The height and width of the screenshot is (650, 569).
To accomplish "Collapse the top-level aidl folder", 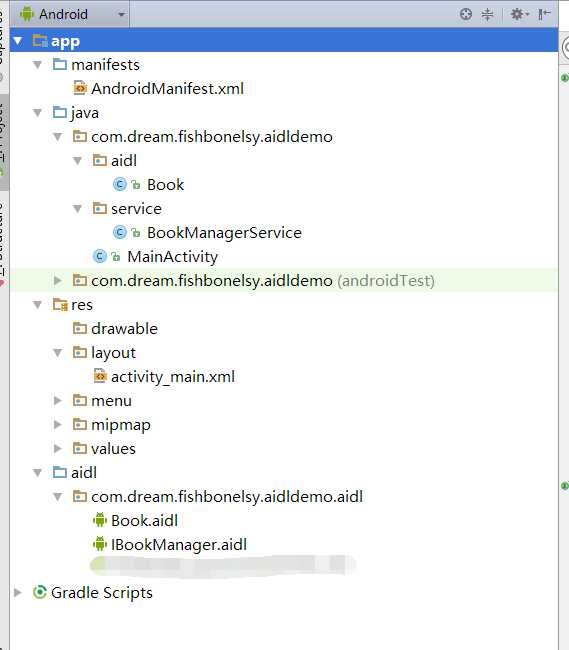I will coord(38,473).
